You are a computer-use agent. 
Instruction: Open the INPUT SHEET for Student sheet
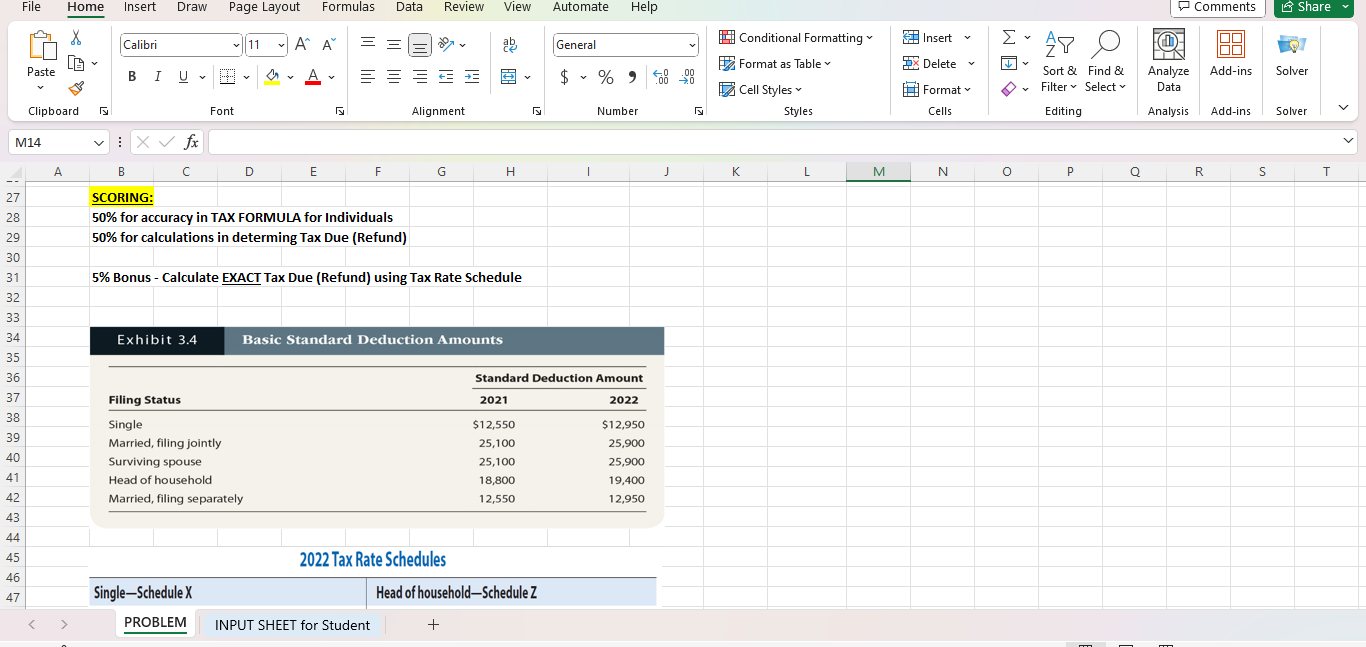point(292,623)
